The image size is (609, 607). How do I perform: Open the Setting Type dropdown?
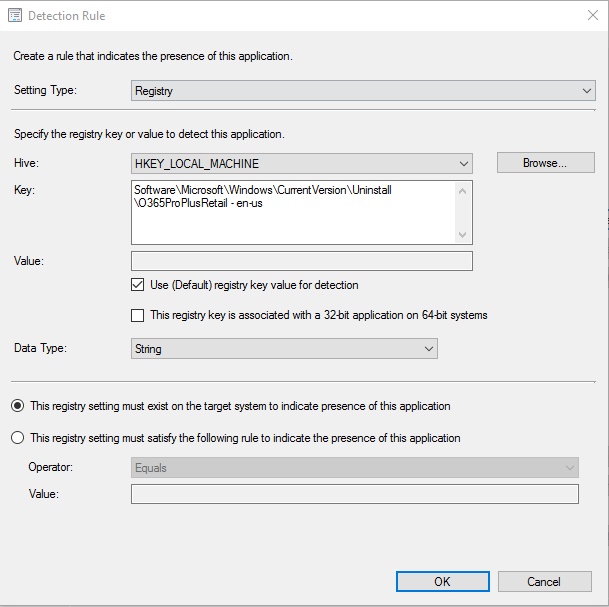tap(363, 91)
